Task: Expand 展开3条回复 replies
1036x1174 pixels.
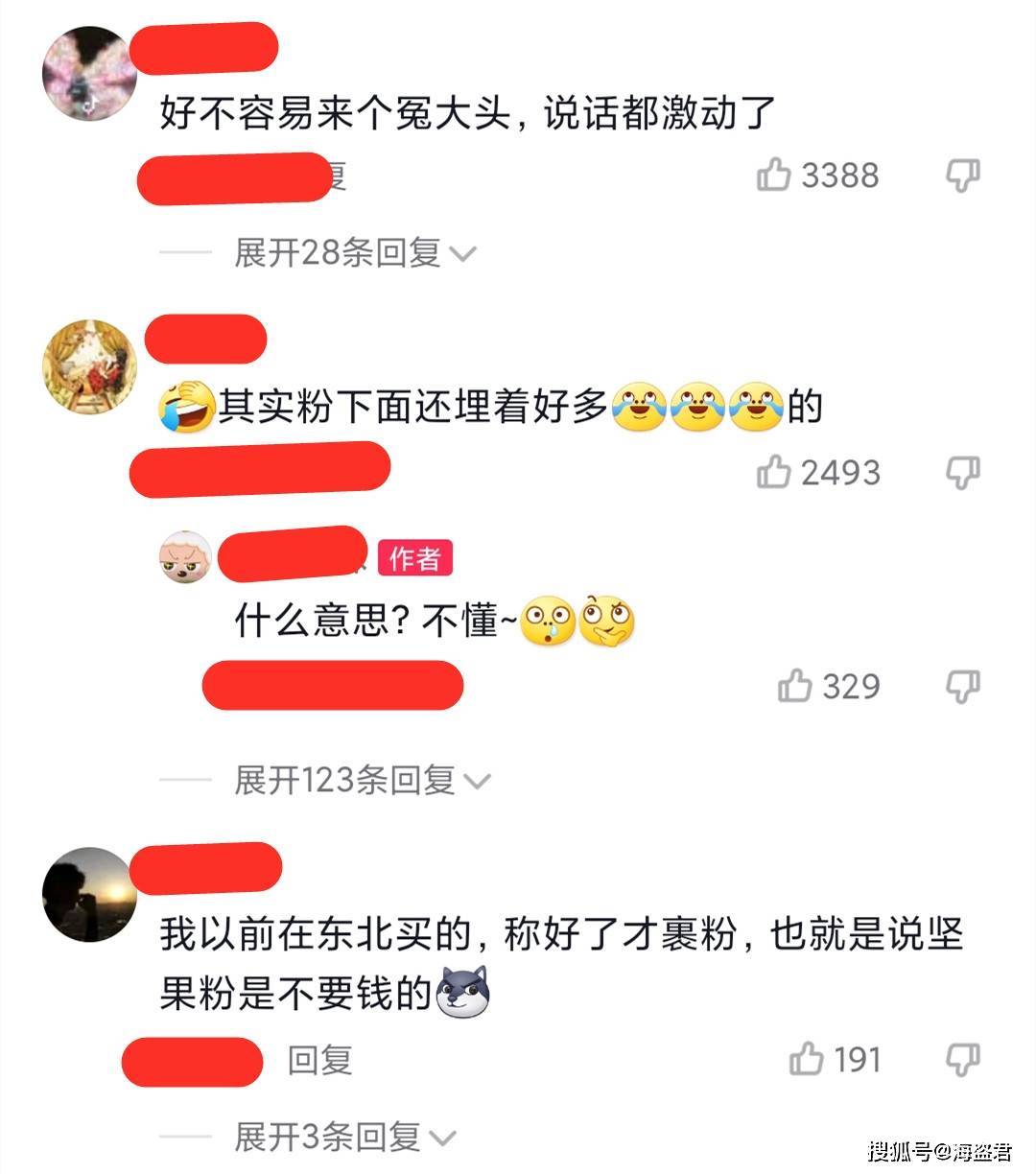Action: tap(345, 1138)
